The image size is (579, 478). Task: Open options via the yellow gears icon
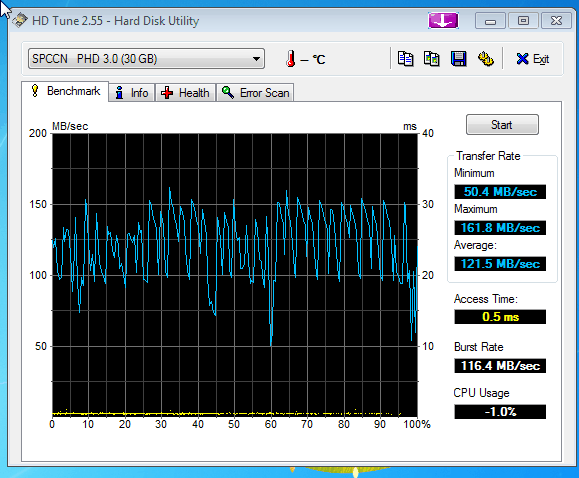click(x=486, y=59)
